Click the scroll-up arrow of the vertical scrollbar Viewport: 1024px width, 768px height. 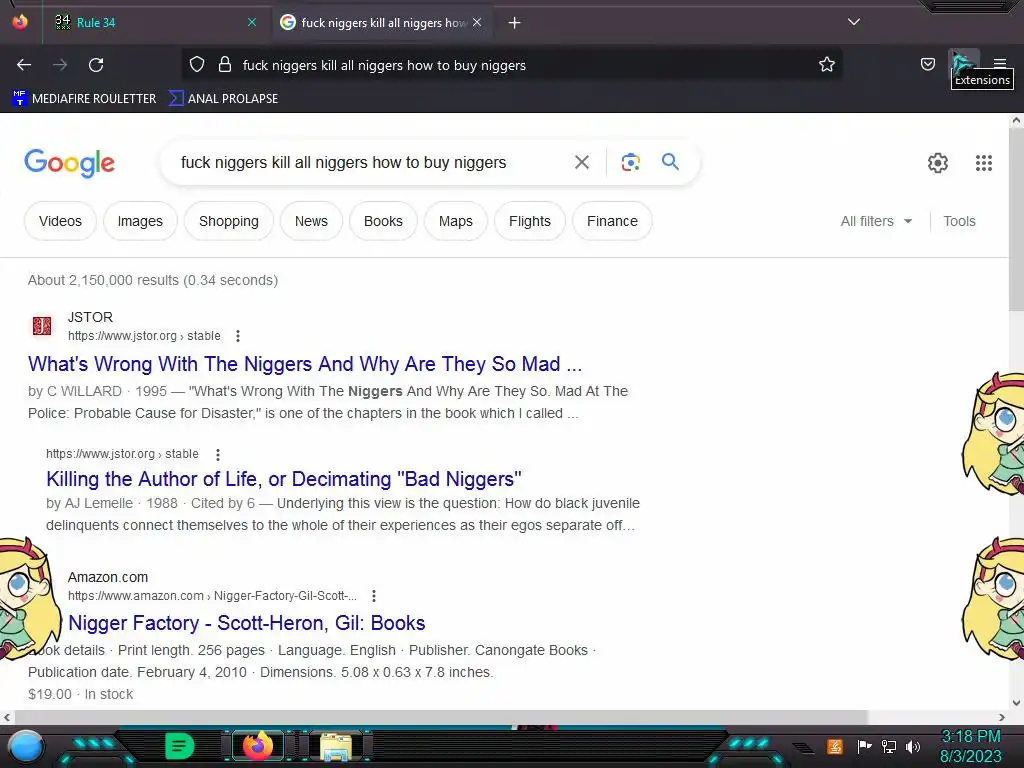1016,120
